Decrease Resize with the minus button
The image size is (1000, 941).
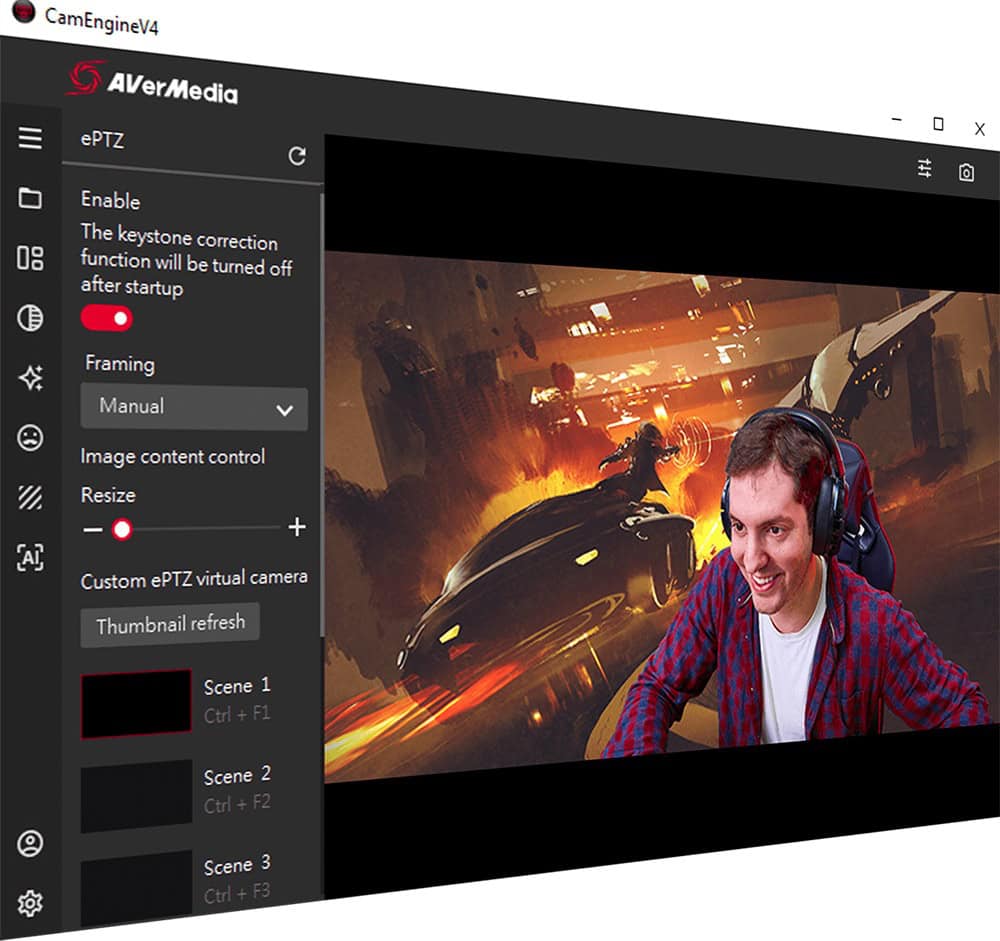tap(93, 529)
